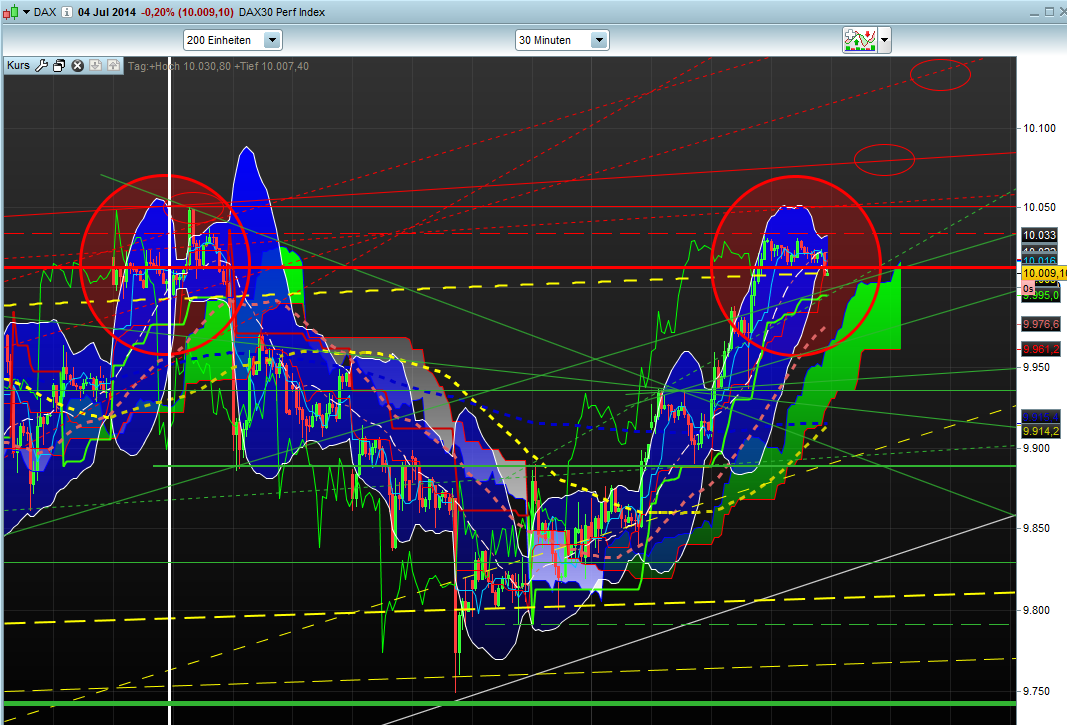Click the DAX30 Perf Index title text
The width and height of the screenshot is (1067, 725).
(x=282, y=12)
